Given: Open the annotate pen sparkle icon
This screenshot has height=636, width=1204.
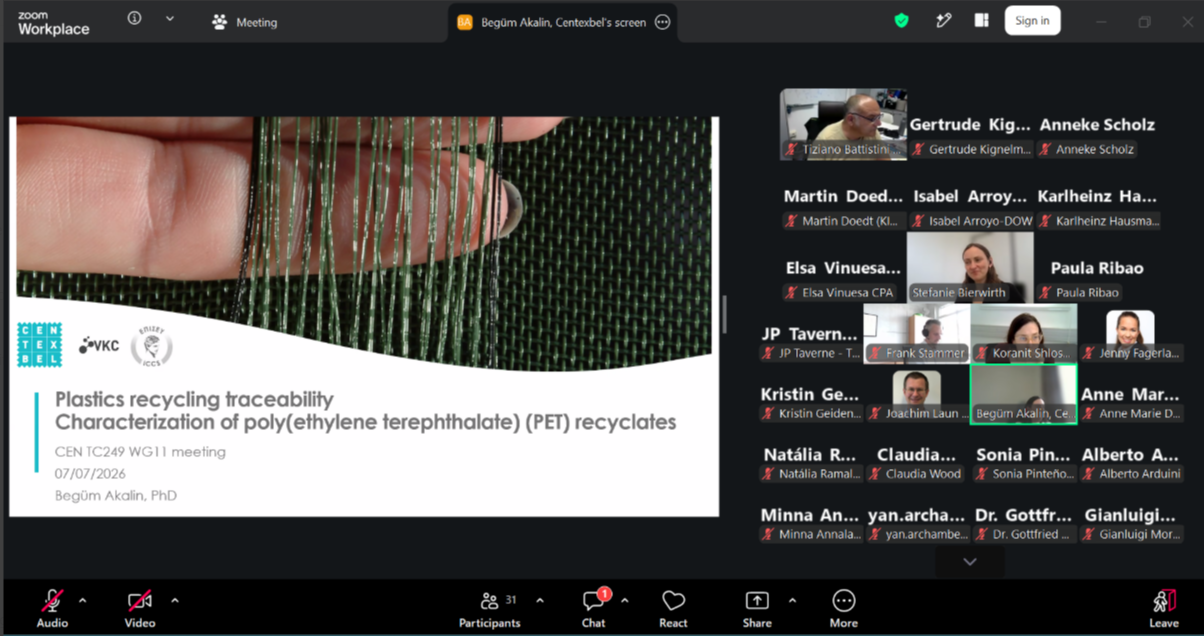Looking at the screenshot, I should [943, 21].
